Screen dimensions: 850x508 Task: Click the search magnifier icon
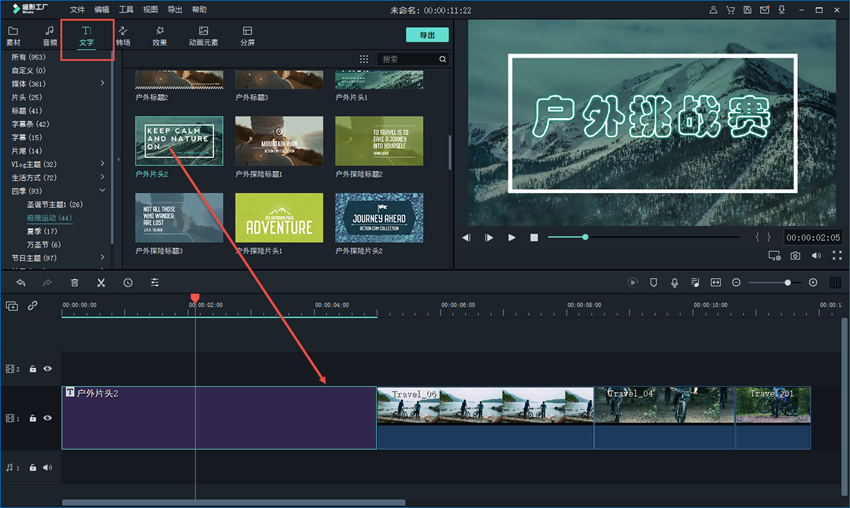click(x=443, y=59)
